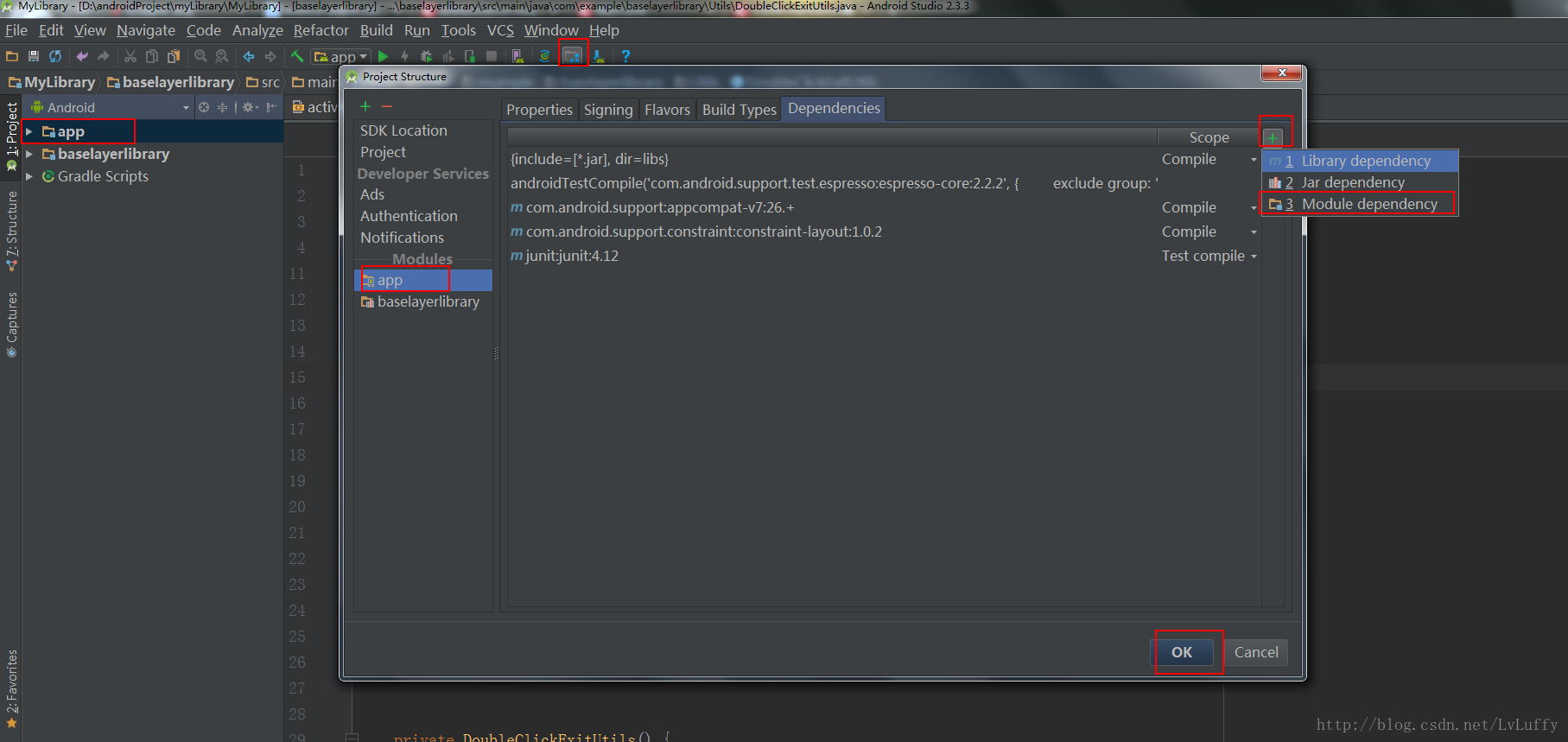Click the Debug app bug icon
This screenshot has height=742, width=1568.
[426, 56]
